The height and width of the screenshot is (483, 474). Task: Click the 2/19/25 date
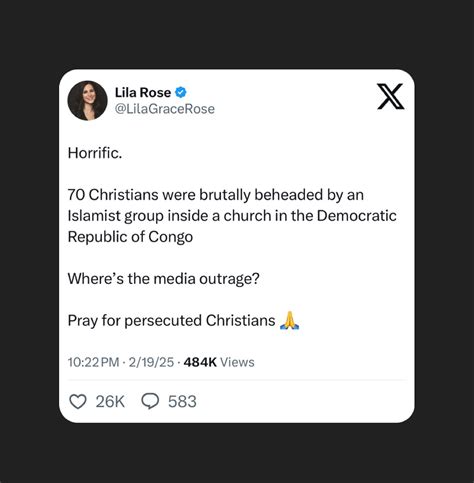click(x=151, y=362)
